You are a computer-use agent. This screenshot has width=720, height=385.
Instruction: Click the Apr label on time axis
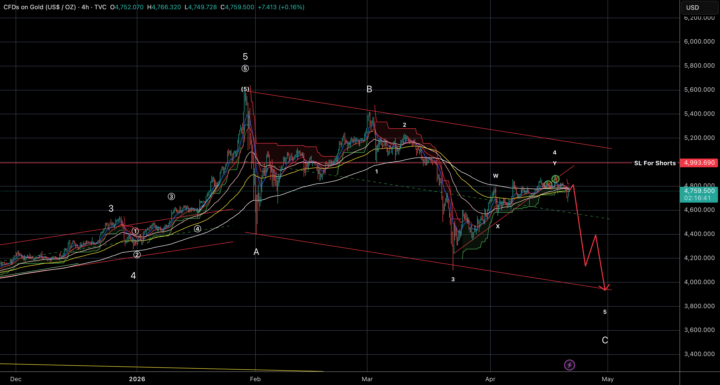pos(490,379)
